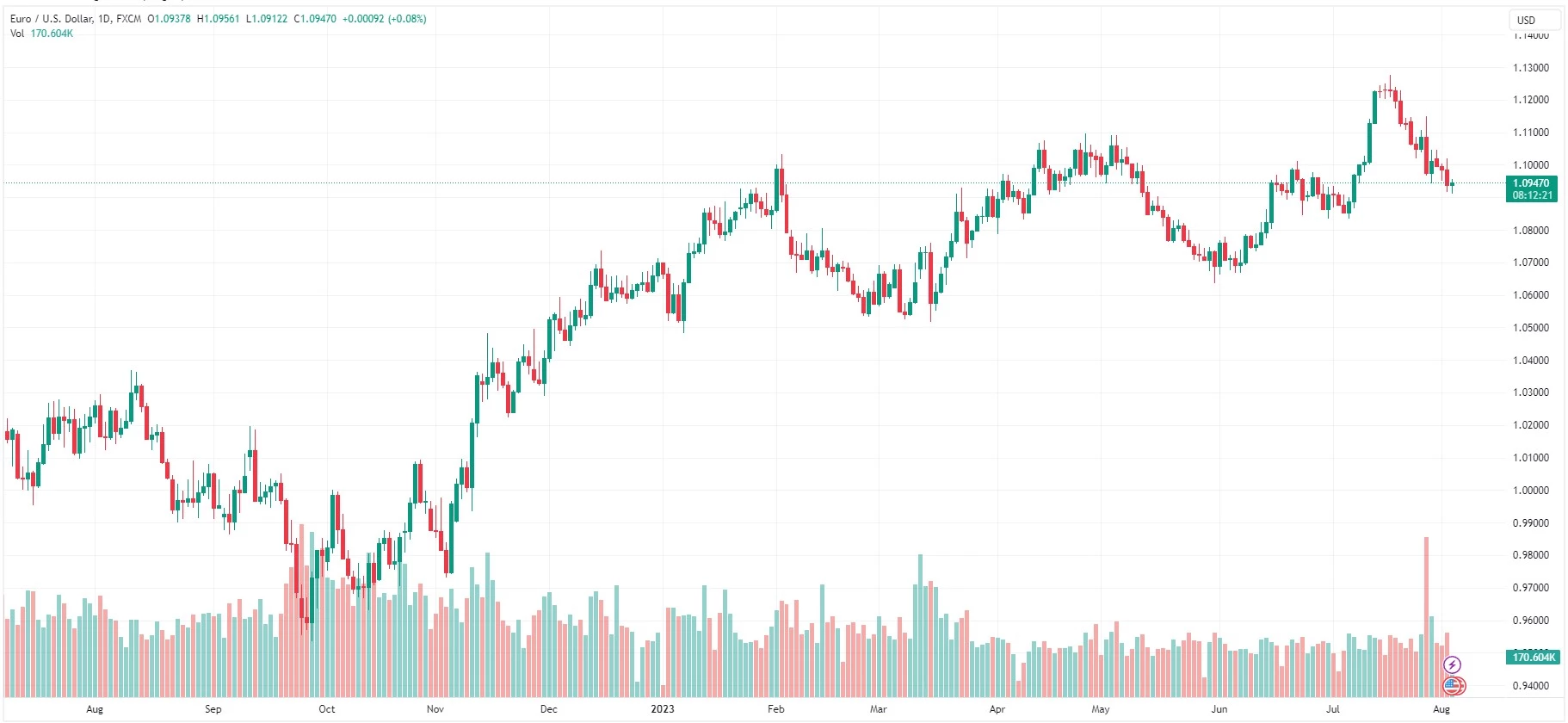Click the Nov label on time axis

coord(435,709)
